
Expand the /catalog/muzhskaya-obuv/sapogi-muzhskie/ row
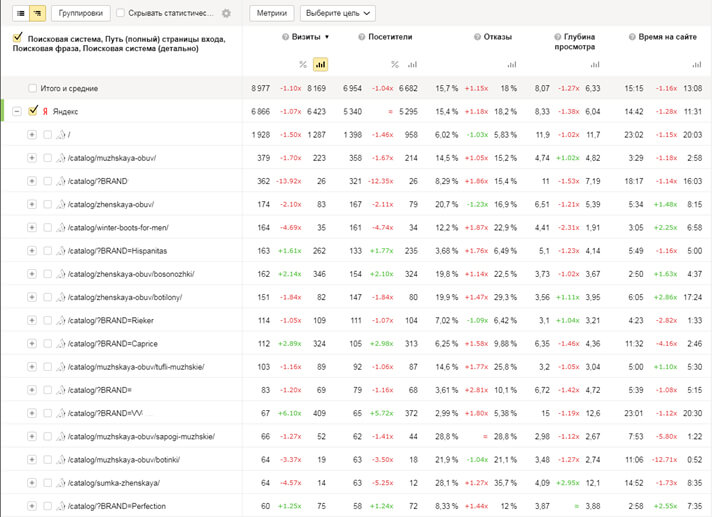point(32,436)
